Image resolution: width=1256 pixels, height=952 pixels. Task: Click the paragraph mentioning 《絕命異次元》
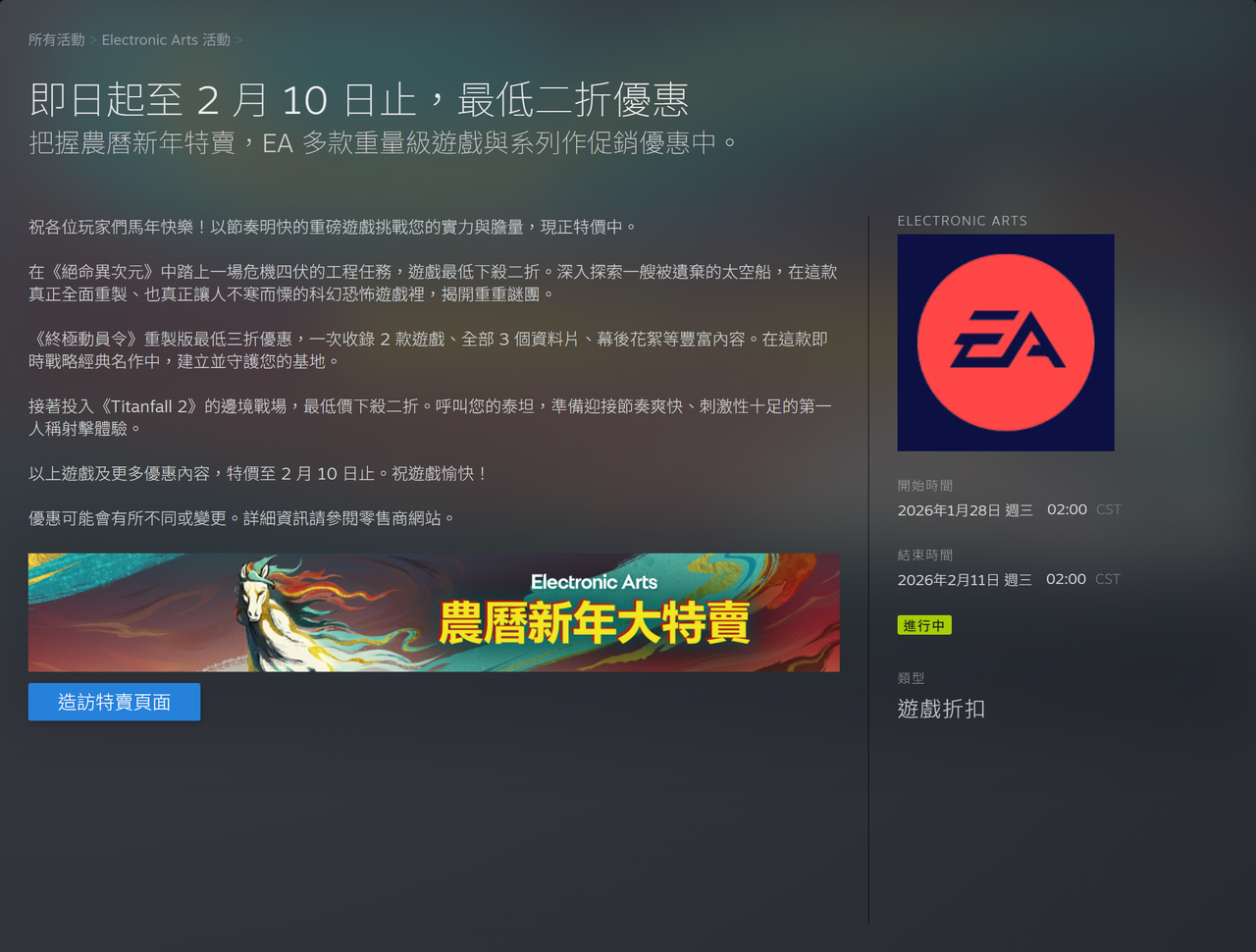pos(433,283)
